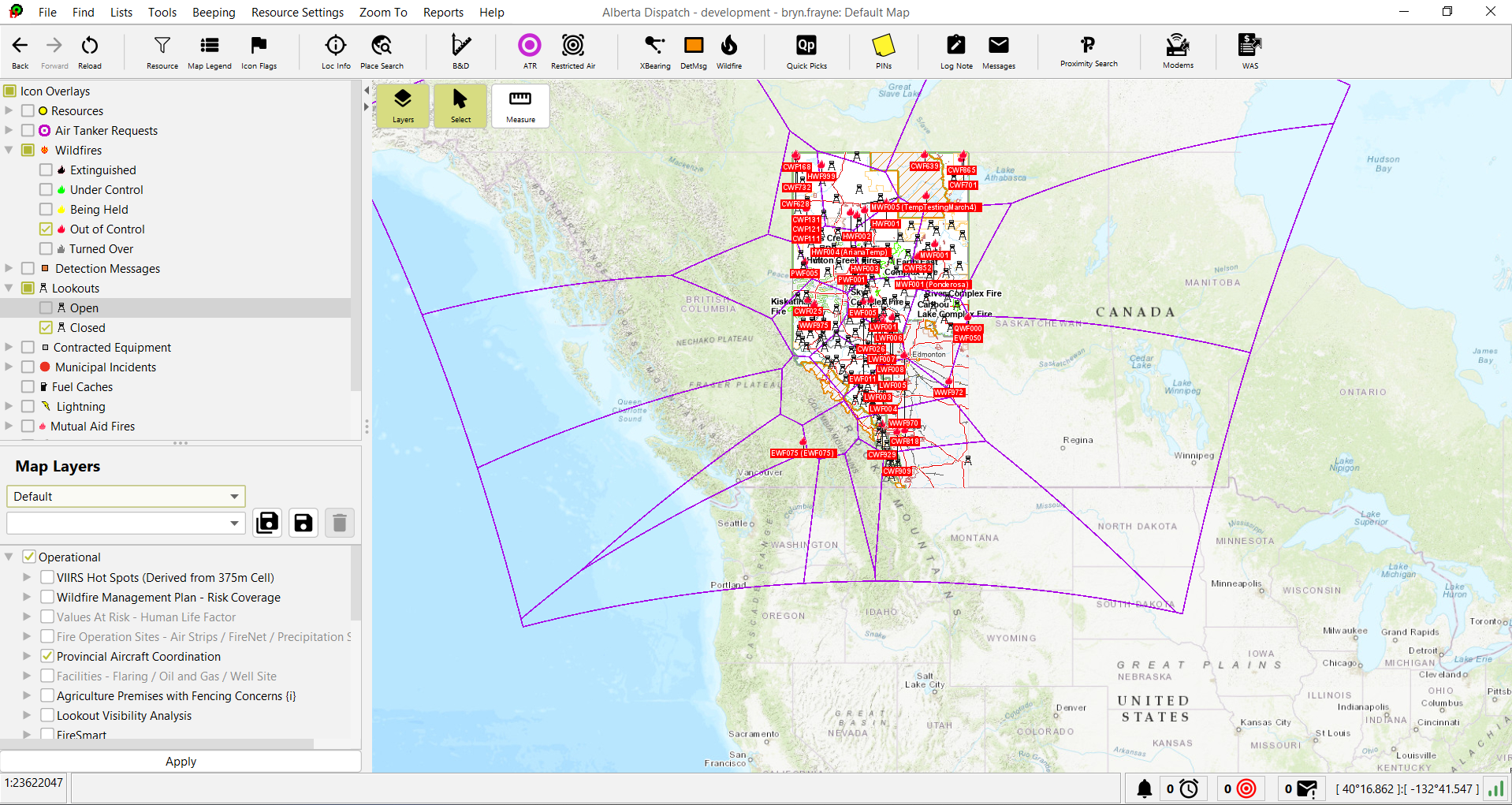Open the Lists menu

[121, 13]
